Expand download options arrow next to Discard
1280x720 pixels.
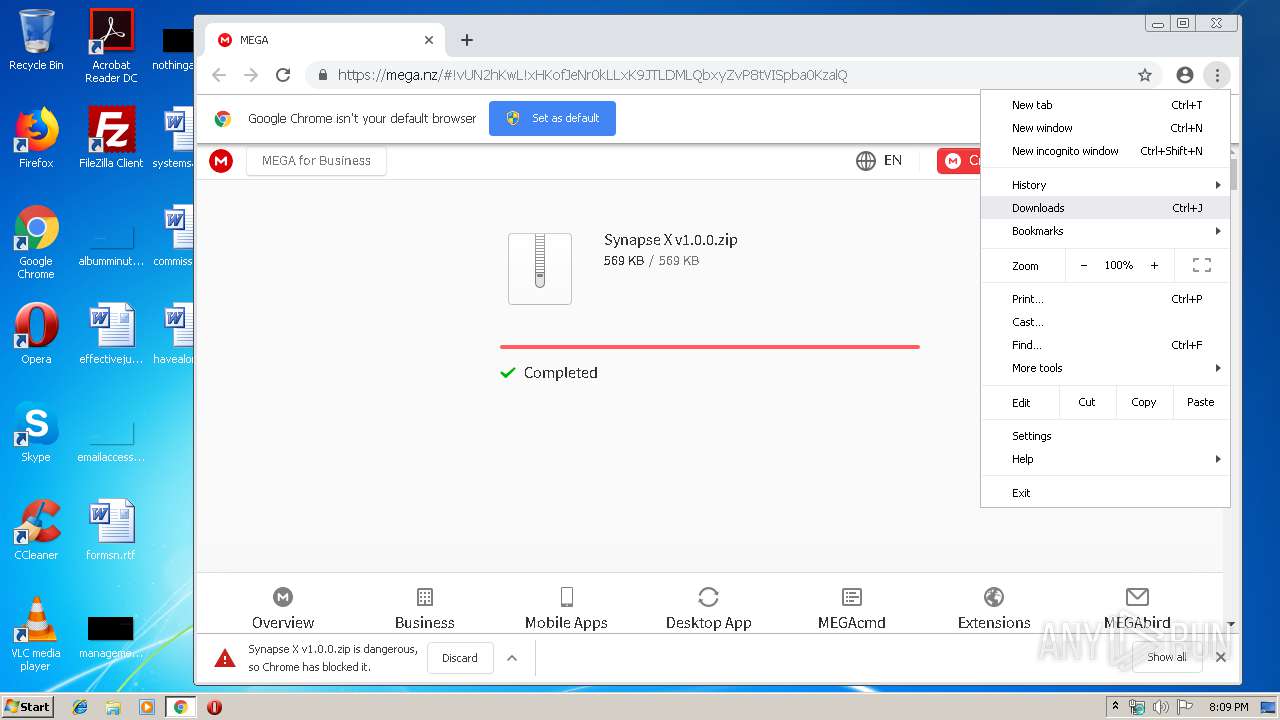coord(512,658)
